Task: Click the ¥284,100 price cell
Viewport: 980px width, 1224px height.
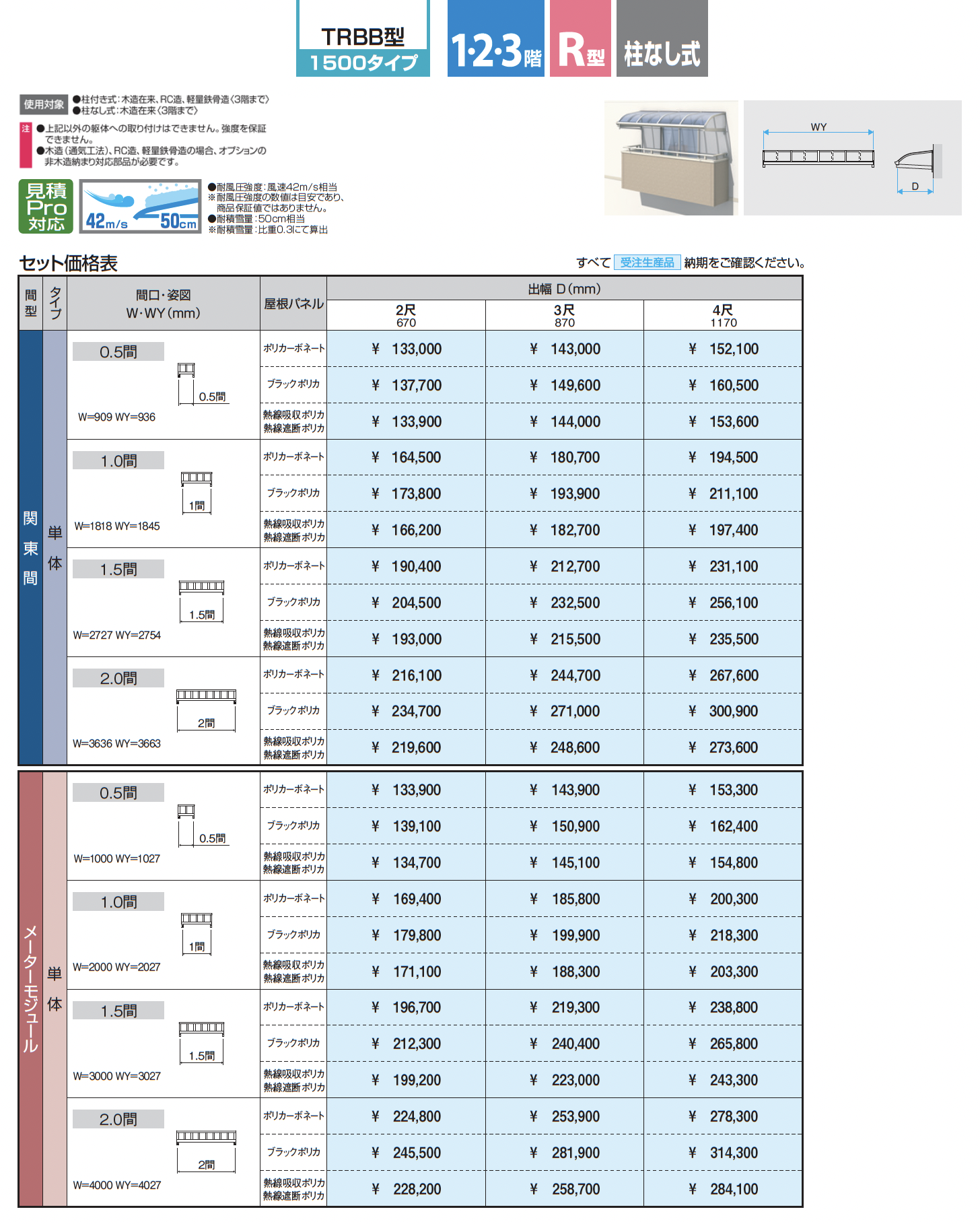Action: click(724, 1189)
